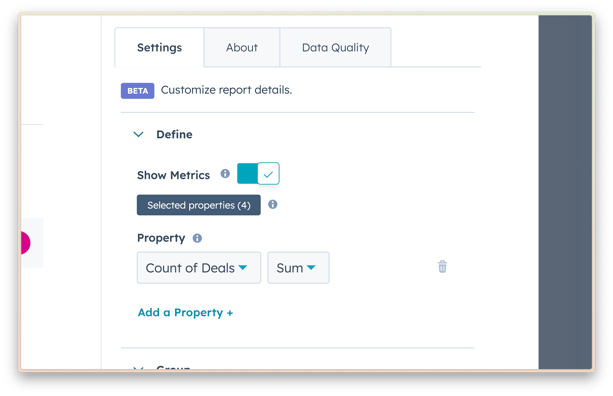
Task: Switch to the Data Quality tab
Action: coord(335,47)
